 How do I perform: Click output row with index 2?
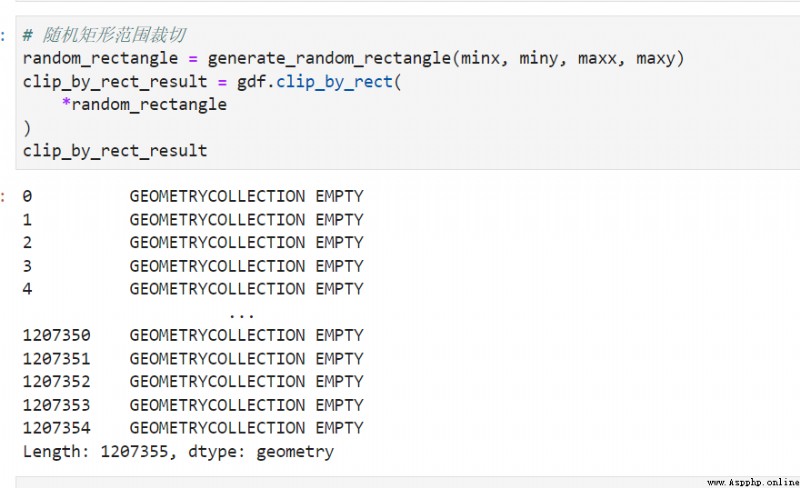[x=193, y=242]
